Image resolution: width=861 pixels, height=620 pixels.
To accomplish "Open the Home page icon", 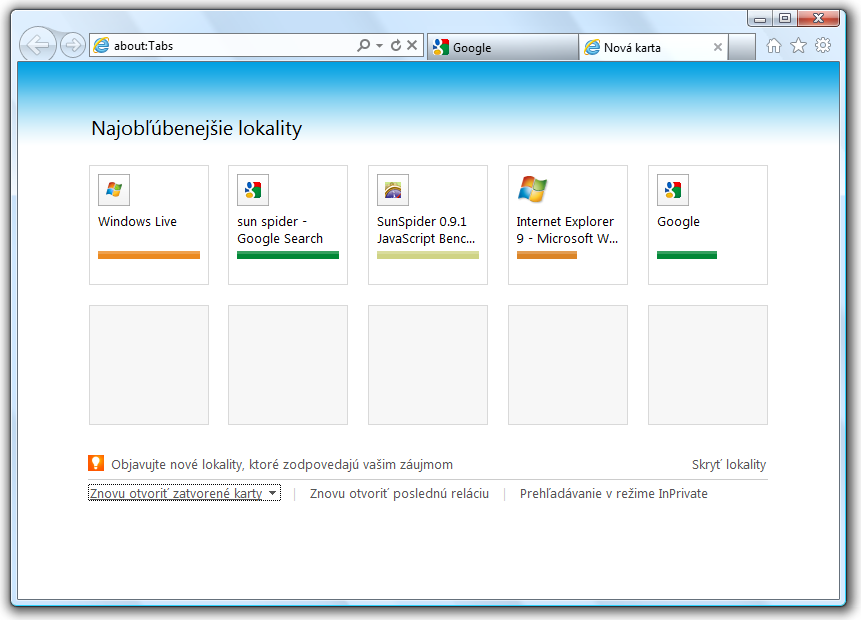I will click(x=774, y=46).
